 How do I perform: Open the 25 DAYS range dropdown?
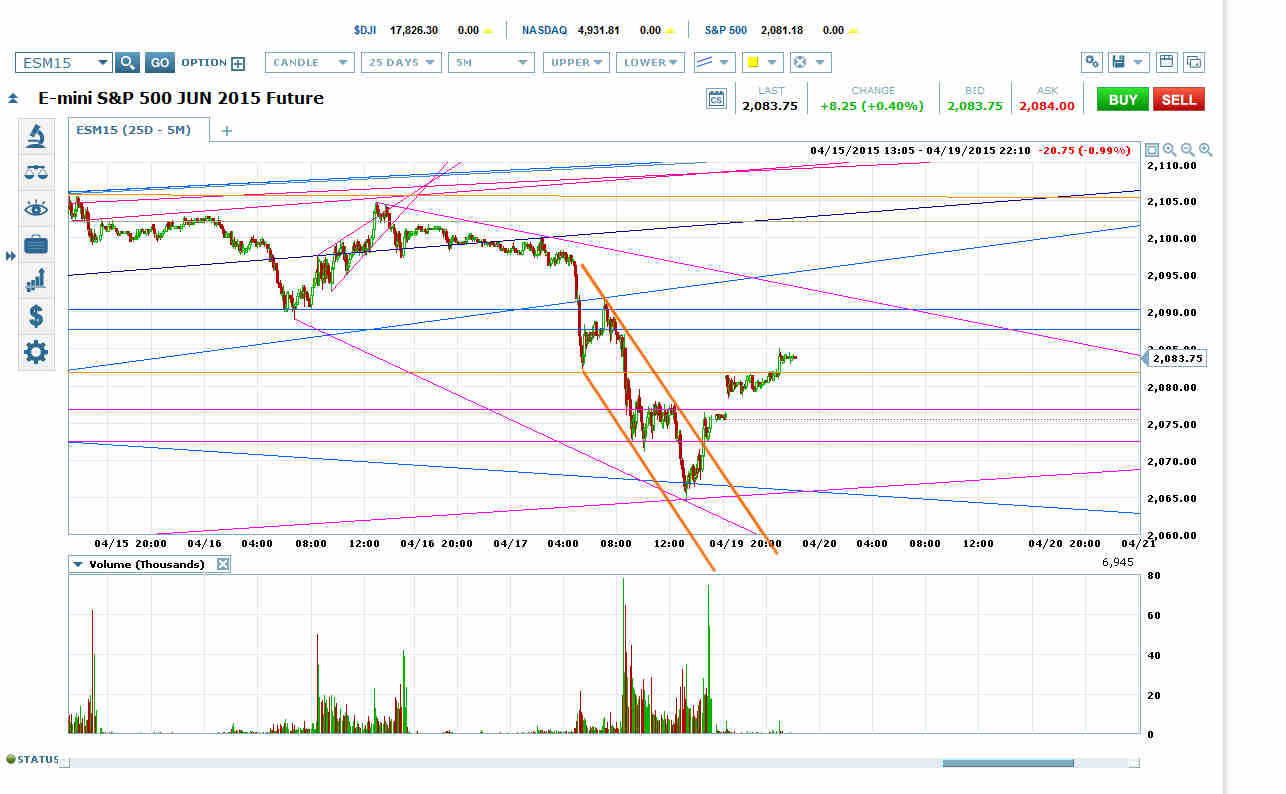click(x=401, y=63)
